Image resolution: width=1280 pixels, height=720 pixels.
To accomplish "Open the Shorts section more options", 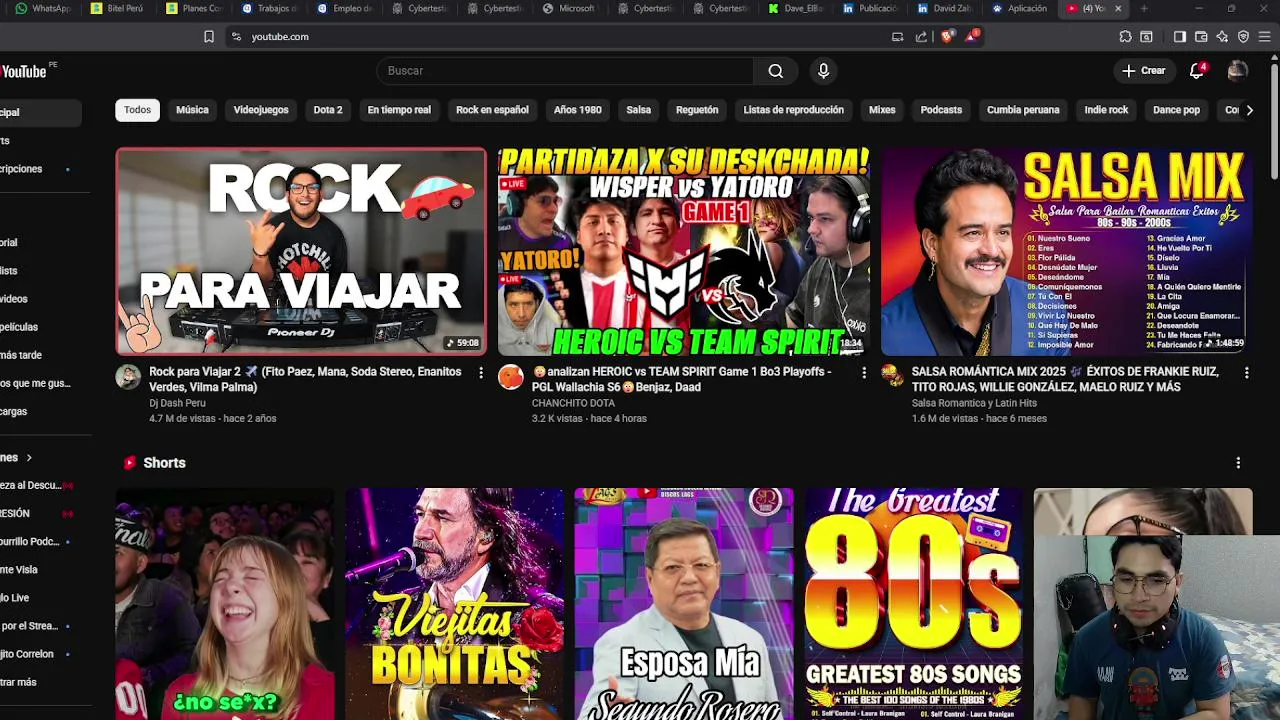I will [x=1238, y=463].
